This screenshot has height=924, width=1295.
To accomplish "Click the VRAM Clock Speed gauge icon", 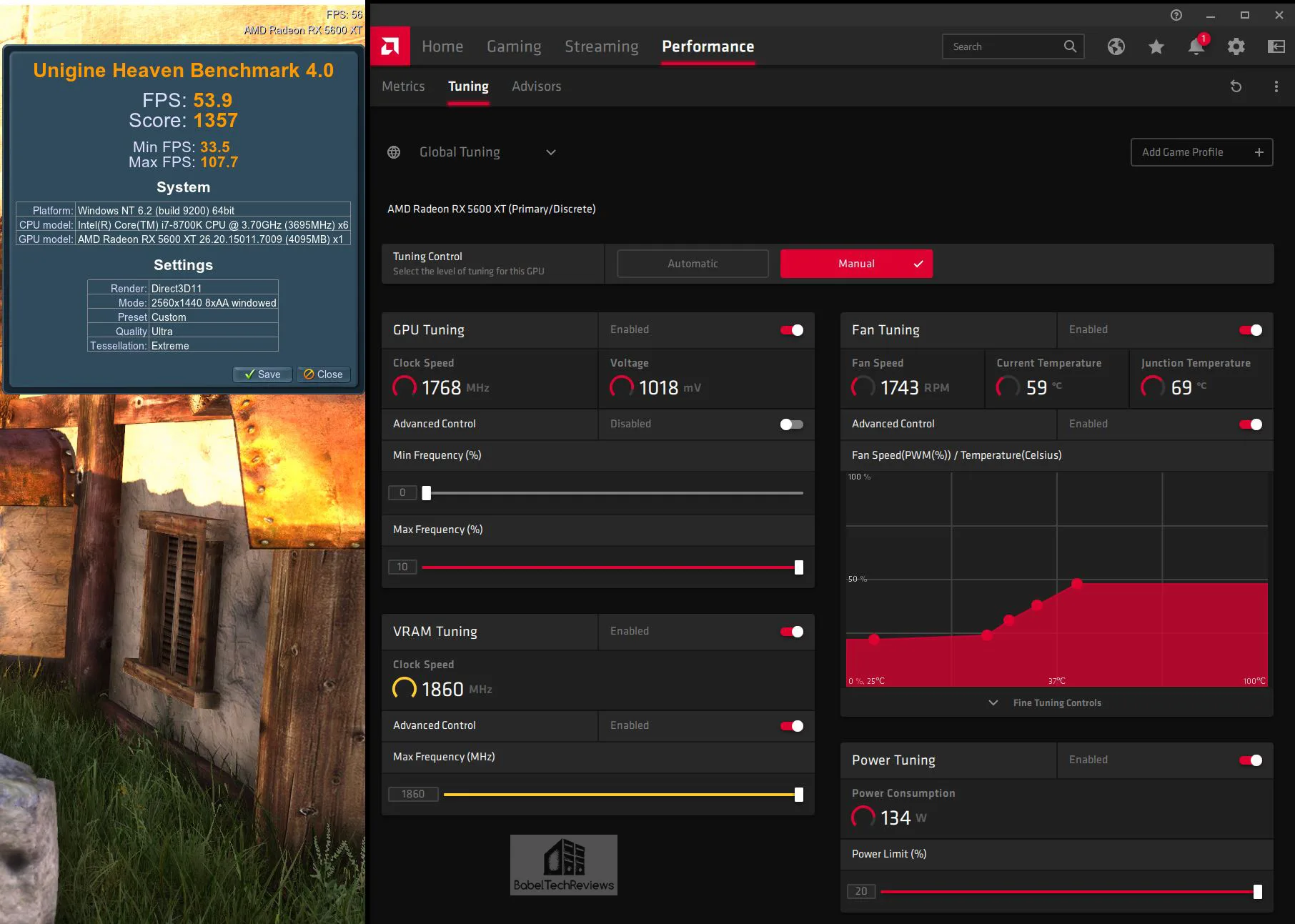I will (x=405, y=688).
